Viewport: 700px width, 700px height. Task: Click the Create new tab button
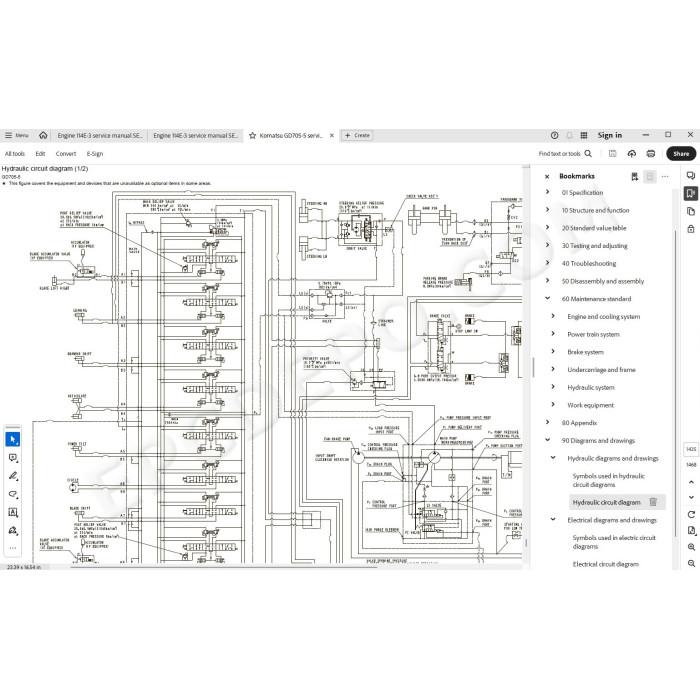click(357, 135)
